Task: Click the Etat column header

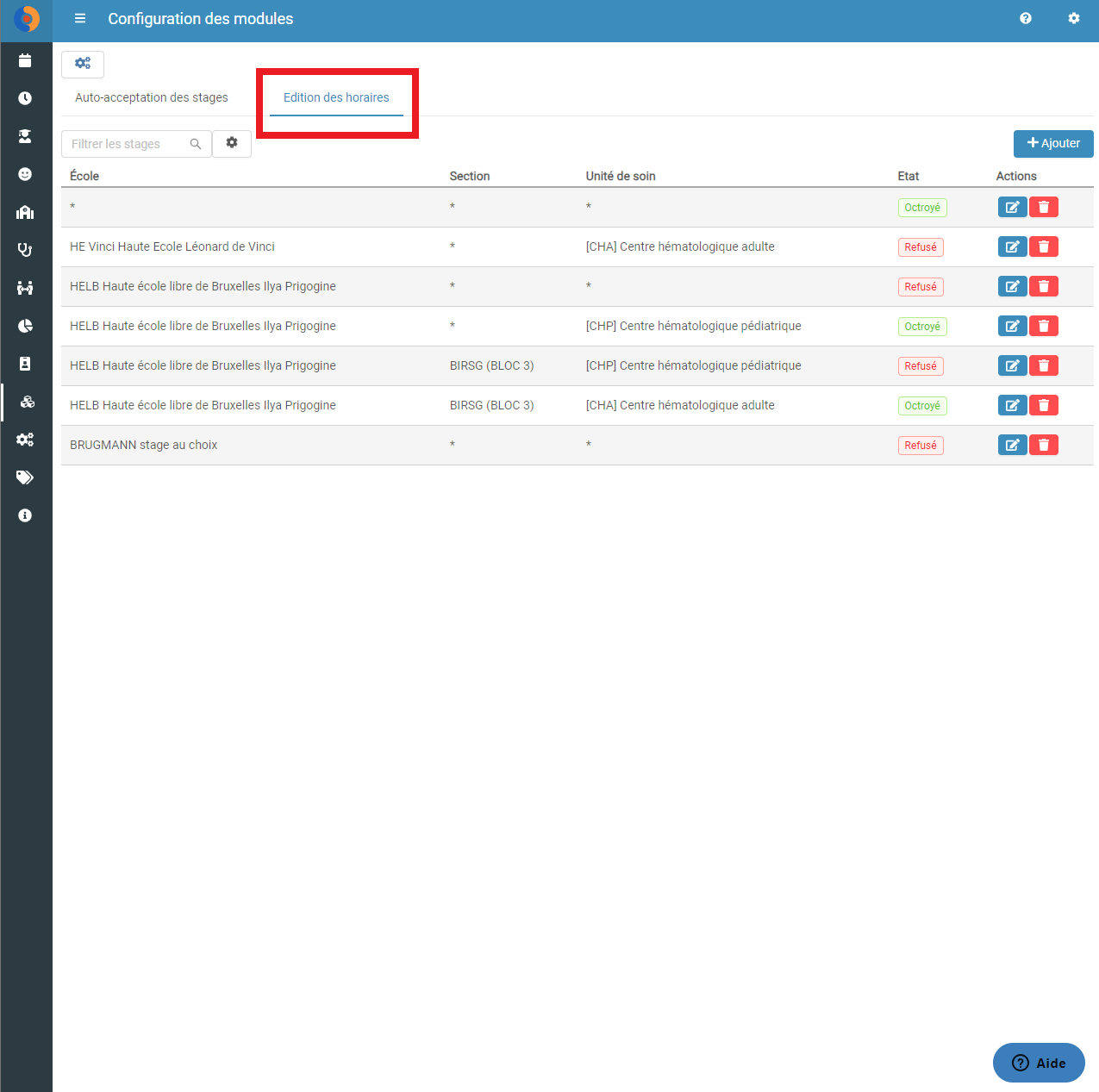Action: coord(909,176)
